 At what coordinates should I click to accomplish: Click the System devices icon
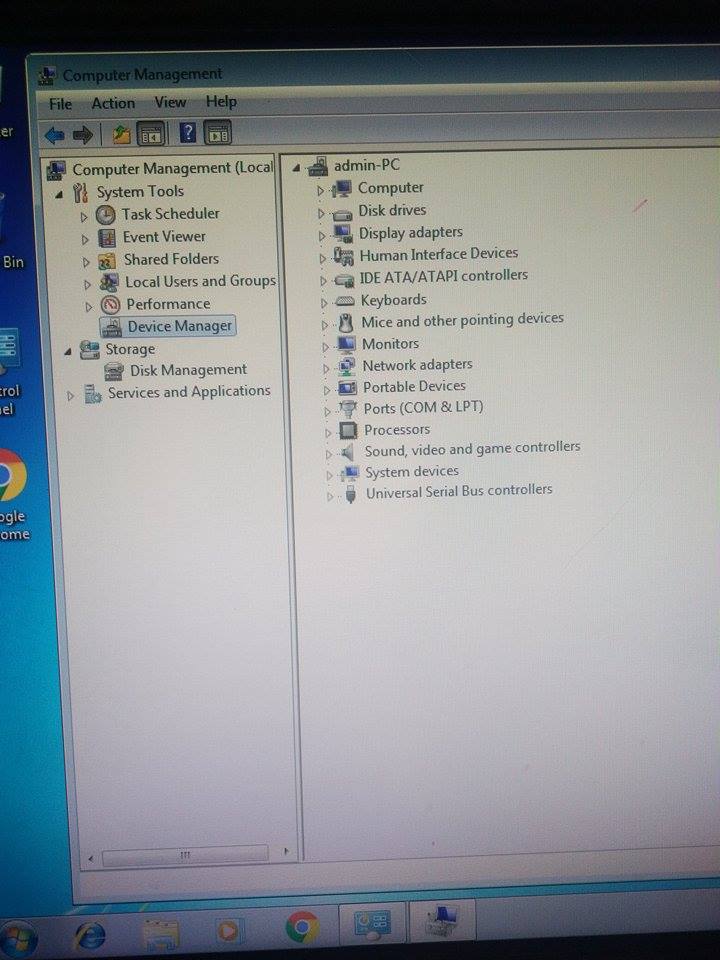tap(350, 473)
